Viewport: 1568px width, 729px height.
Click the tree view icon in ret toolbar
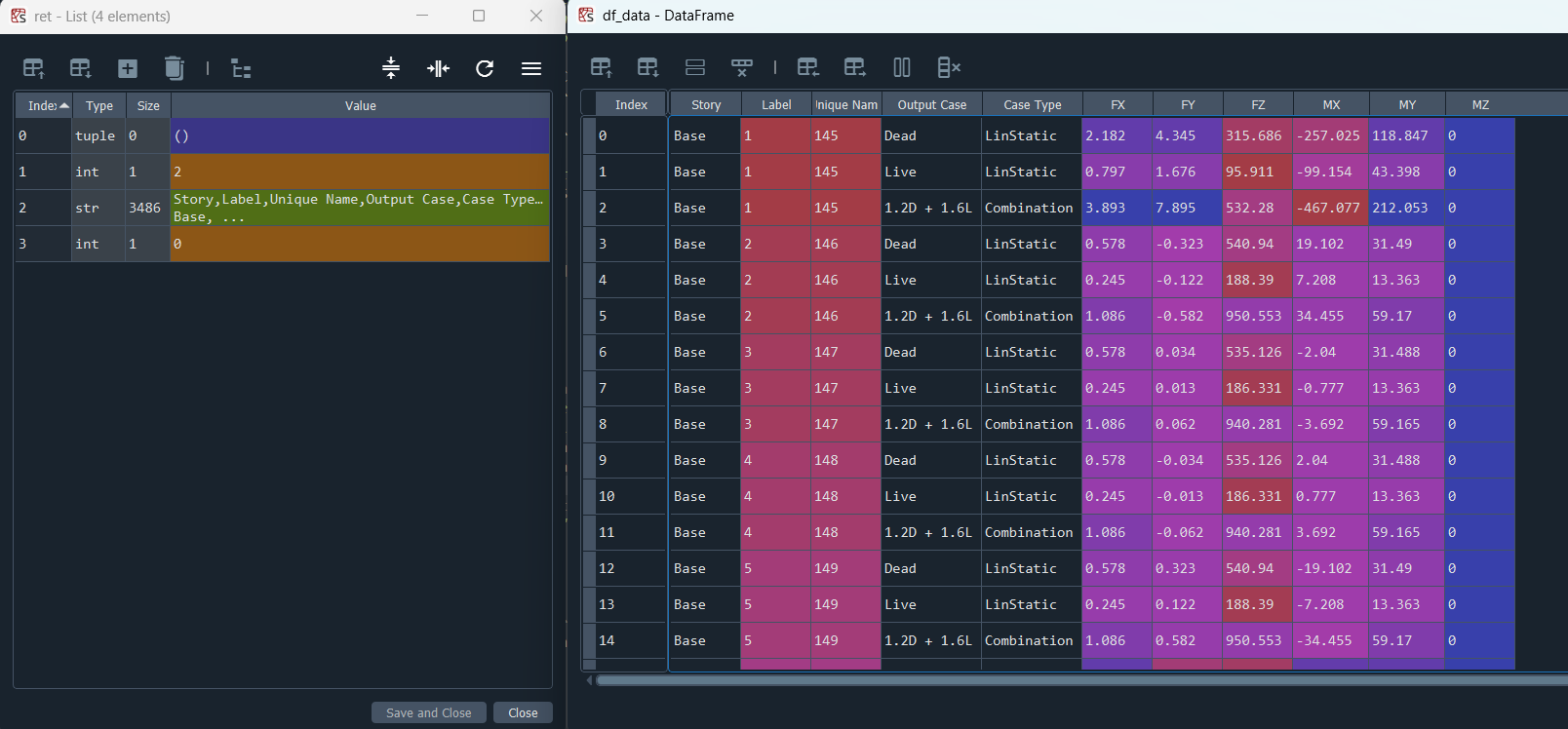click(241, 68)
